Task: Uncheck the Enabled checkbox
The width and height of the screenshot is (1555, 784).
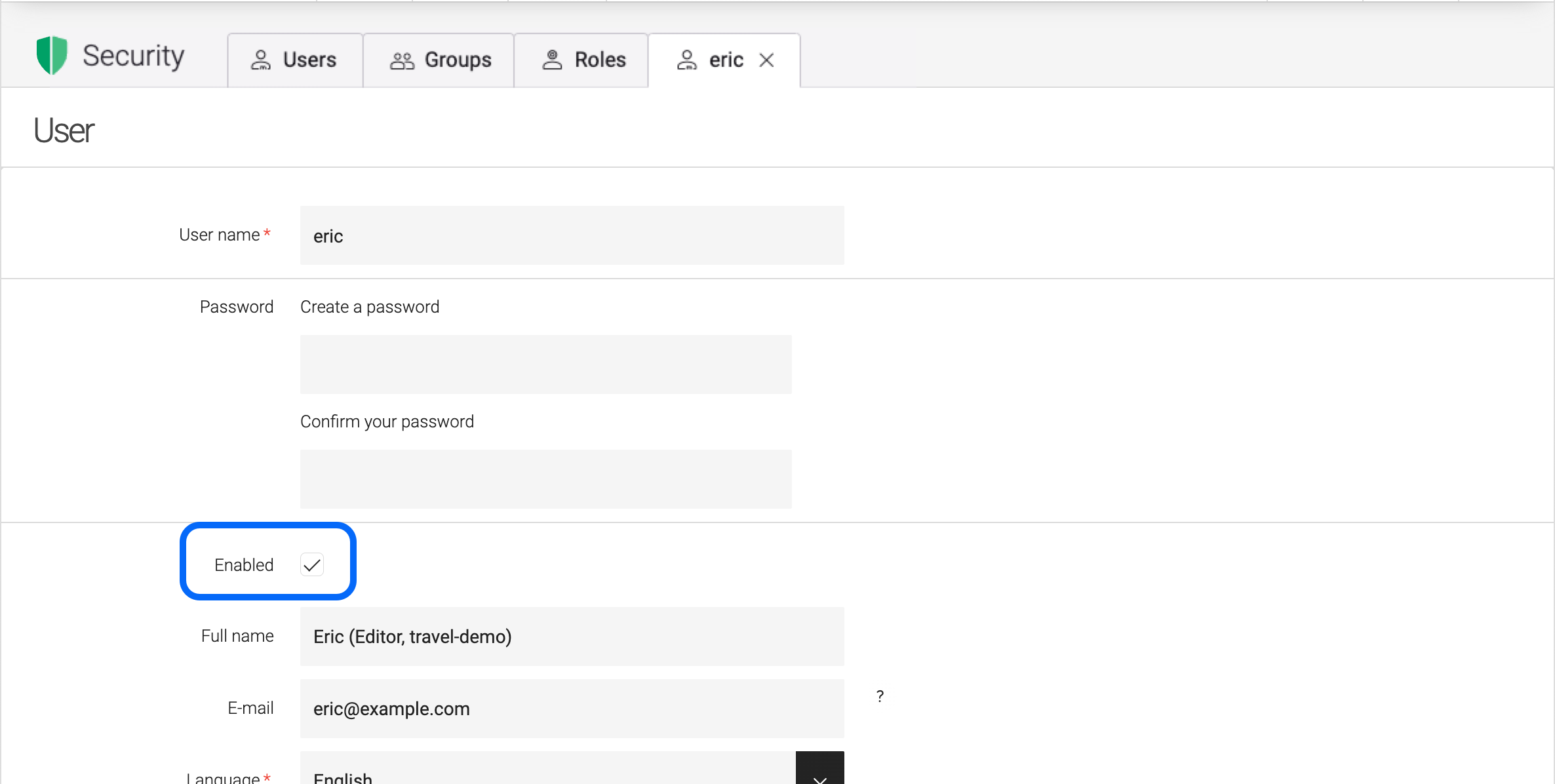Action: pos(312,564)
